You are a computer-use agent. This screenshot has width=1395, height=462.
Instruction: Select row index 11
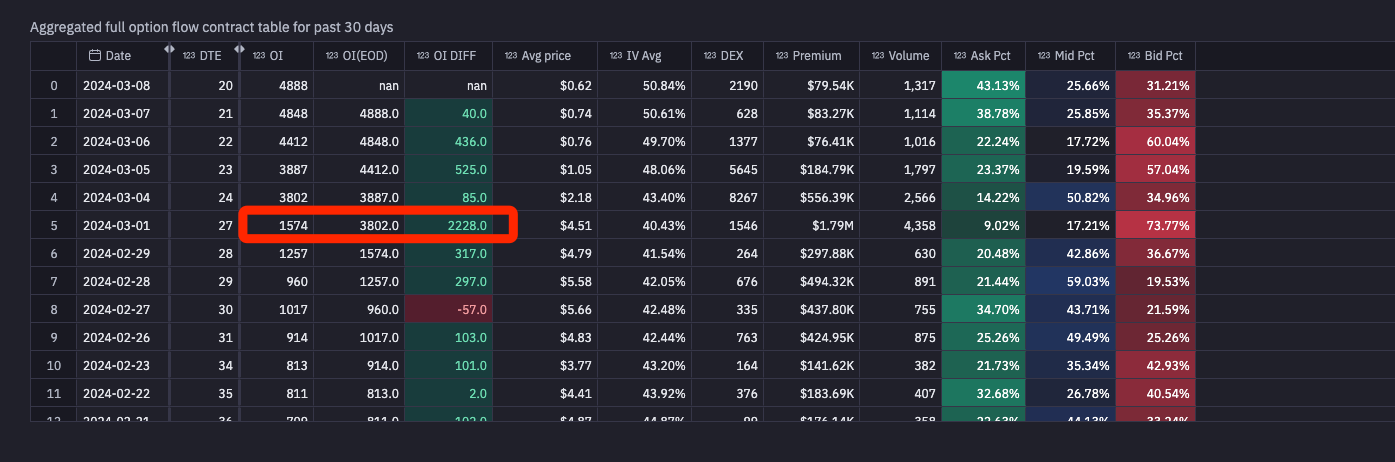(x=53, y=394)
